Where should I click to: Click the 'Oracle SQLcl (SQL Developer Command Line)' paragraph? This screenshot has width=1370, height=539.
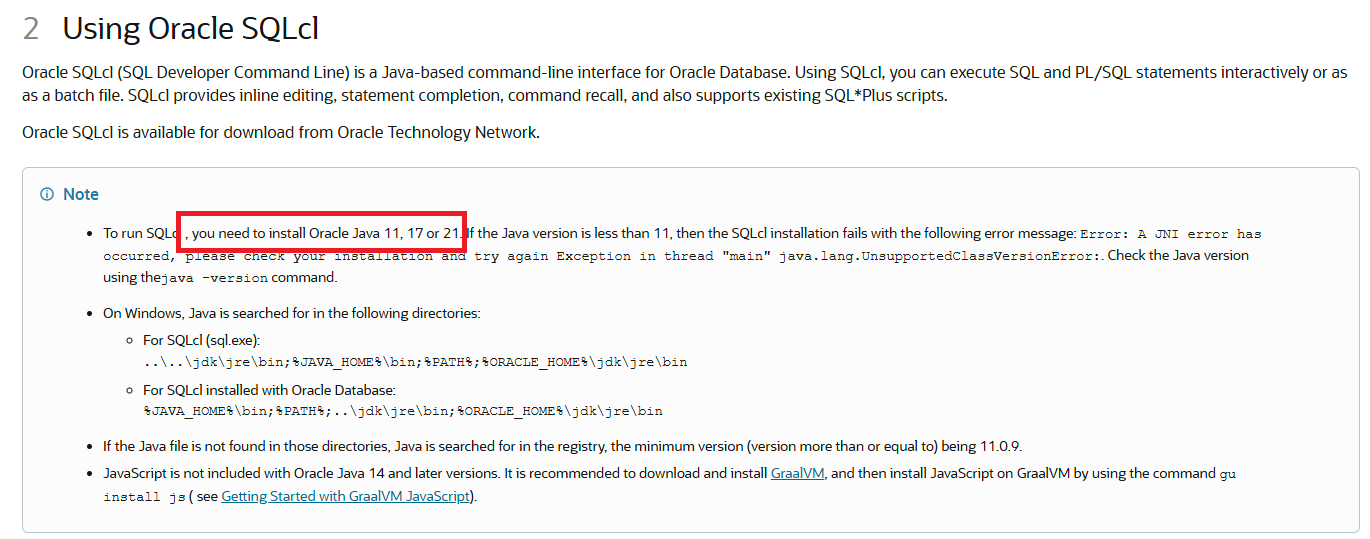tap(685, 84)
